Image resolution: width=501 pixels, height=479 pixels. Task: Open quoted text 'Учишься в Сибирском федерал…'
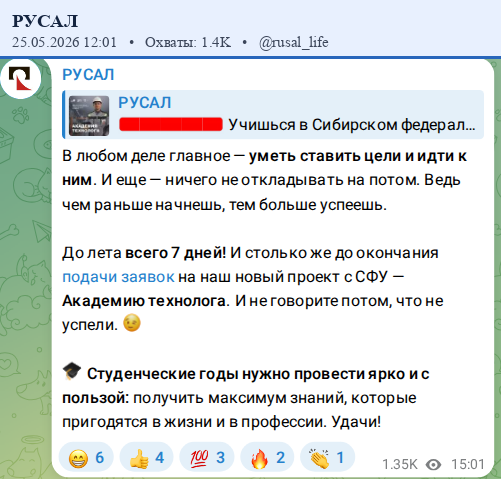point(352,125)
